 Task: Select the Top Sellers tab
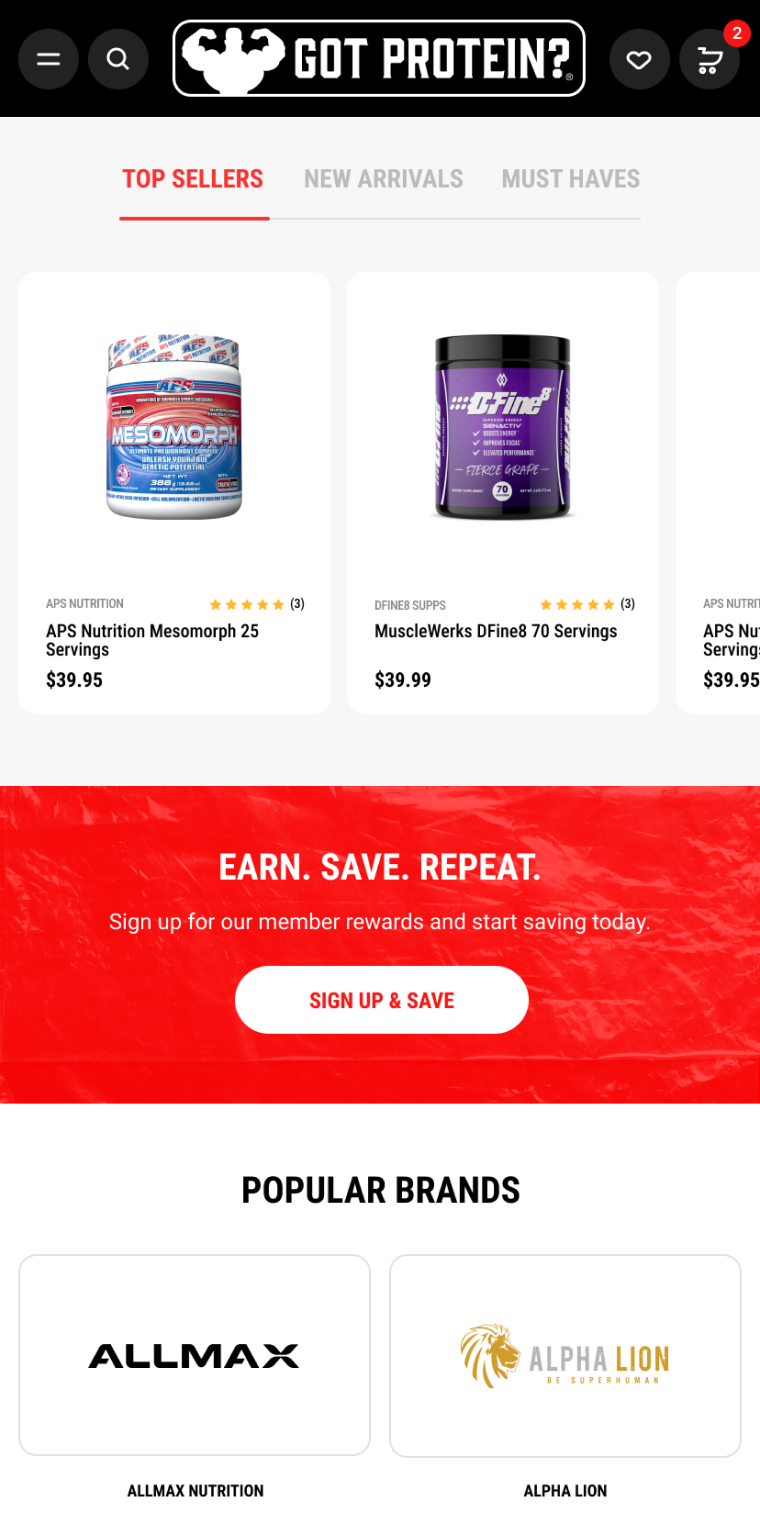pos(193,179)
